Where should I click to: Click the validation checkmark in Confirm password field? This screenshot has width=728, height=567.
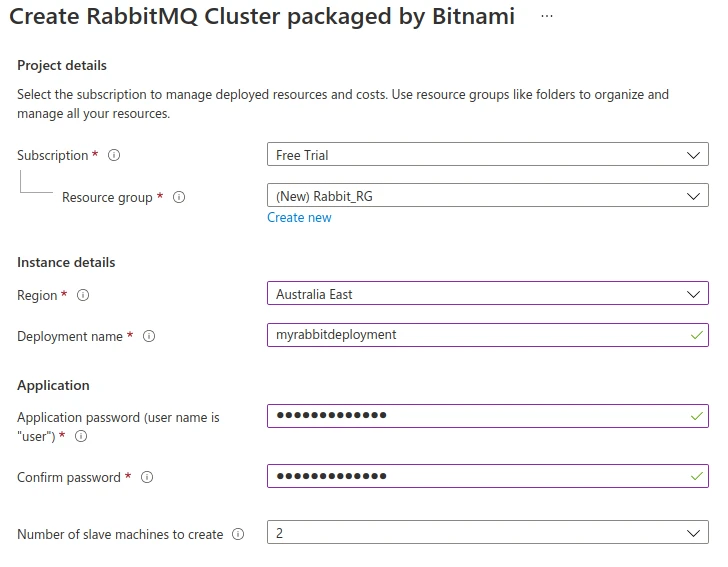(x=696, y=477)
